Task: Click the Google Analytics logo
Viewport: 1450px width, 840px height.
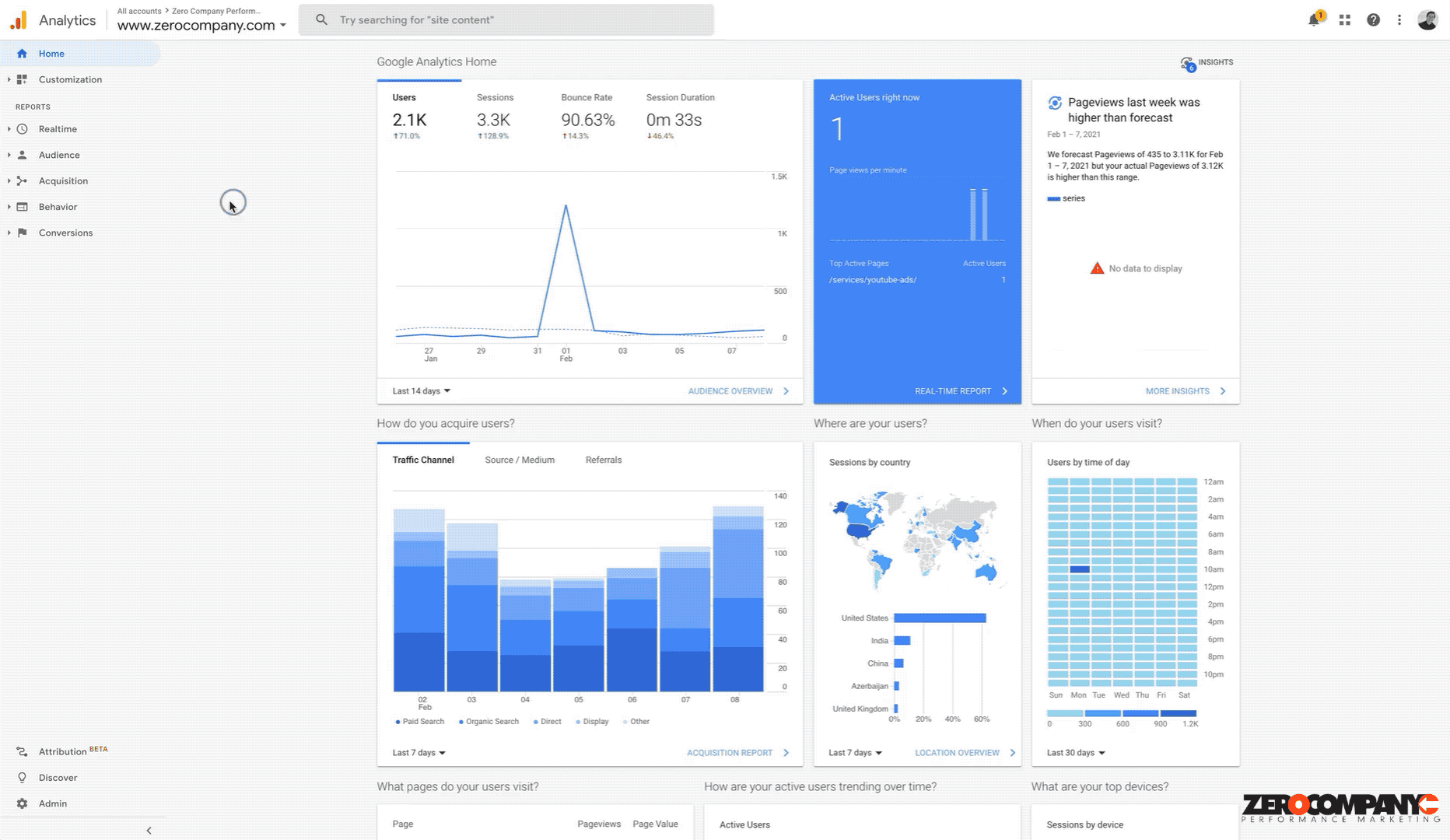Action: click(x=19, y=20)
